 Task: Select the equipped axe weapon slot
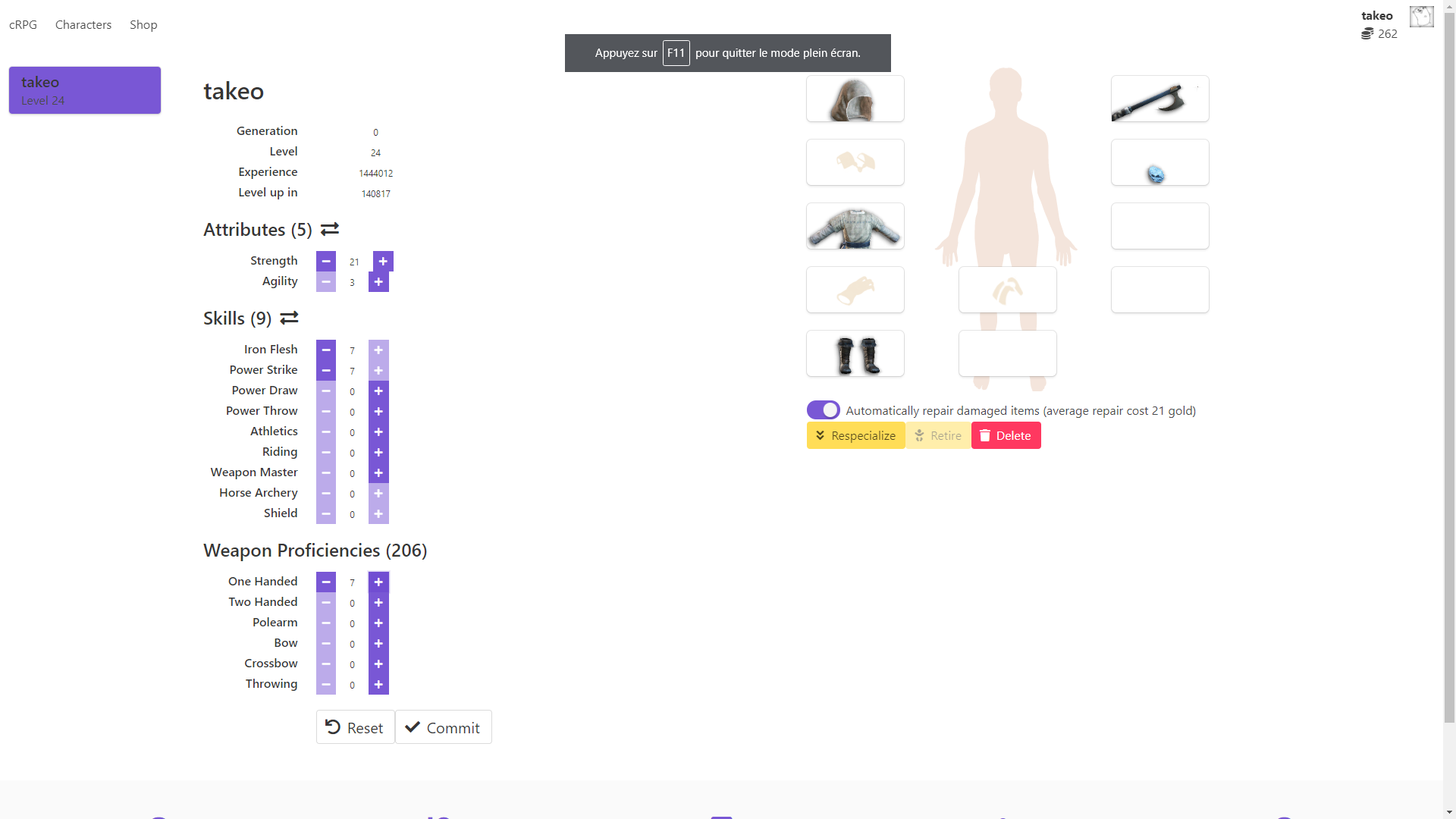[x=1159, y=99]
